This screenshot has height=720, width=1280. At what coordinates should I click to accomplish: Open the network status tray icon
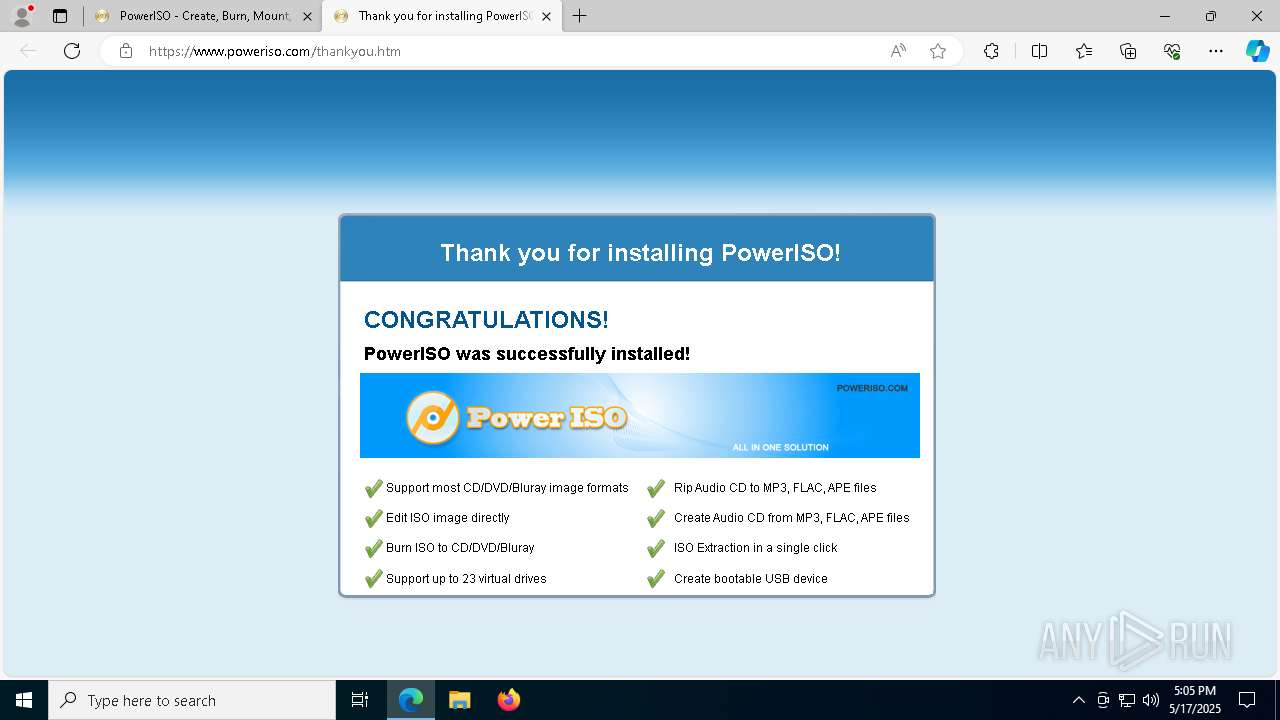point(1127,700)
